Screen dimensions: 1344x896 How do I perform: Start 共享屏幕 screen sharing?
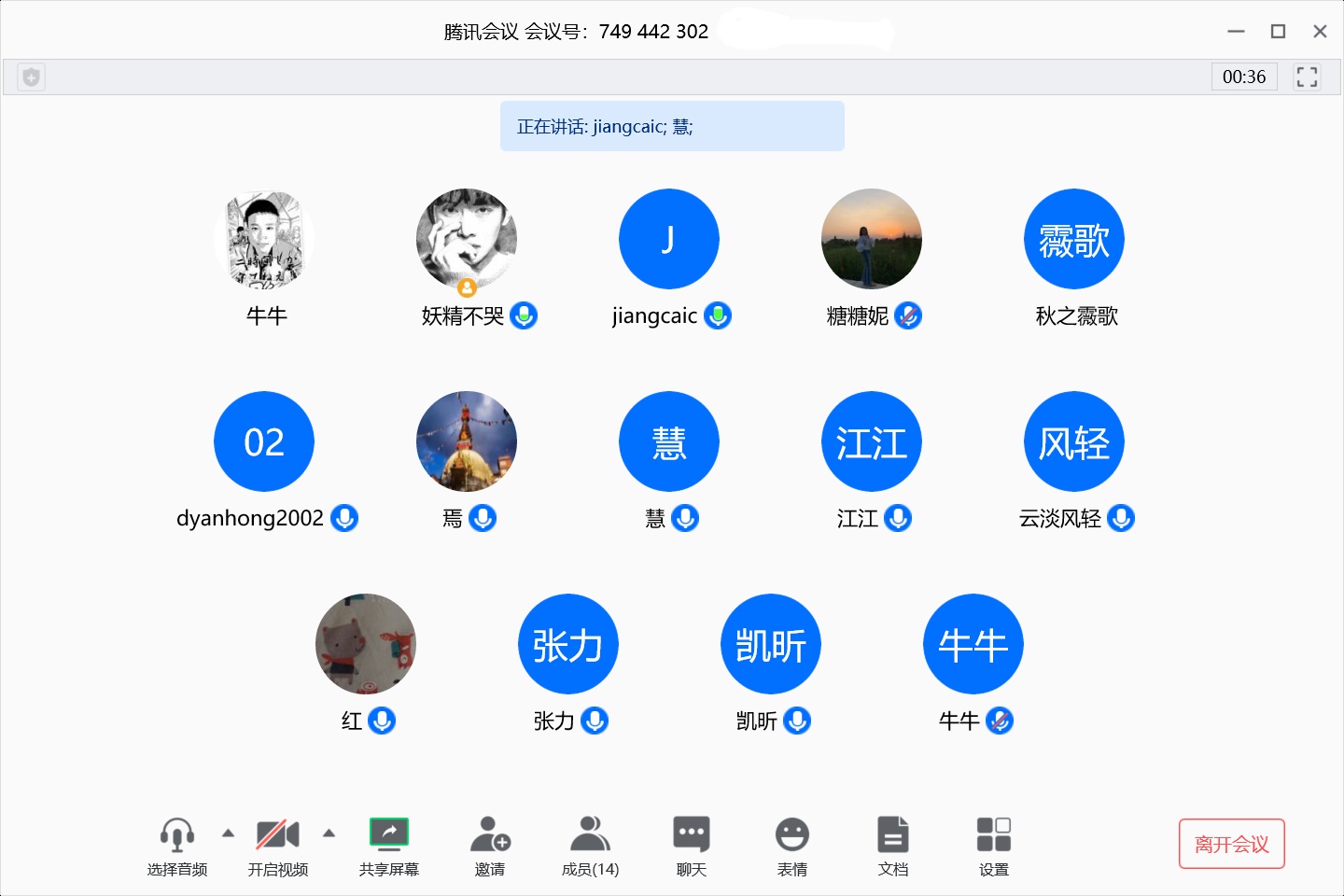389,833
